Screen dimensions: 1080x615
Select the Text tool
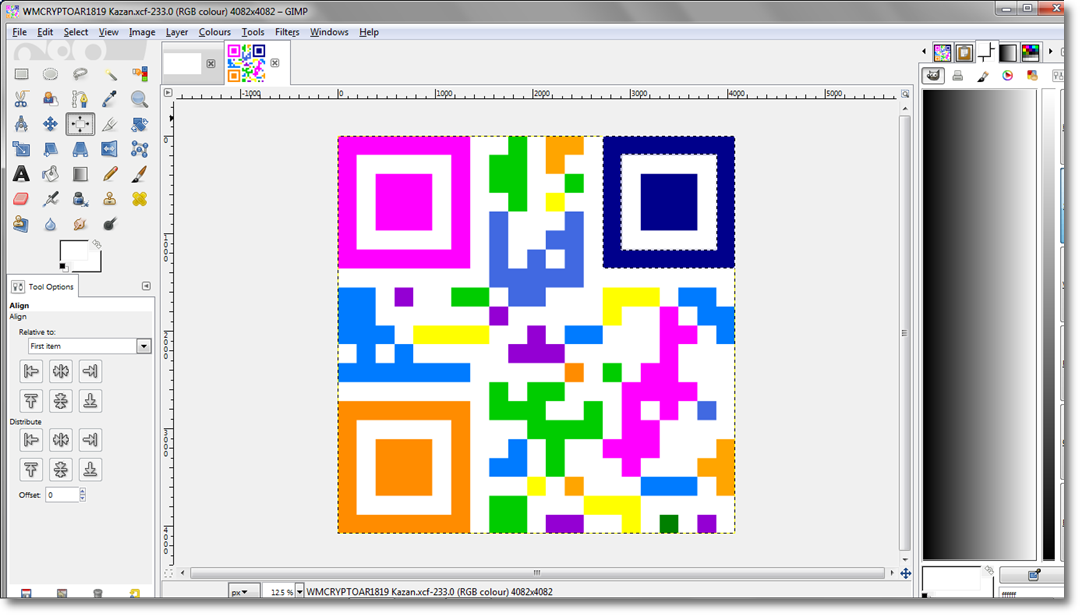(x=21, y=174)
